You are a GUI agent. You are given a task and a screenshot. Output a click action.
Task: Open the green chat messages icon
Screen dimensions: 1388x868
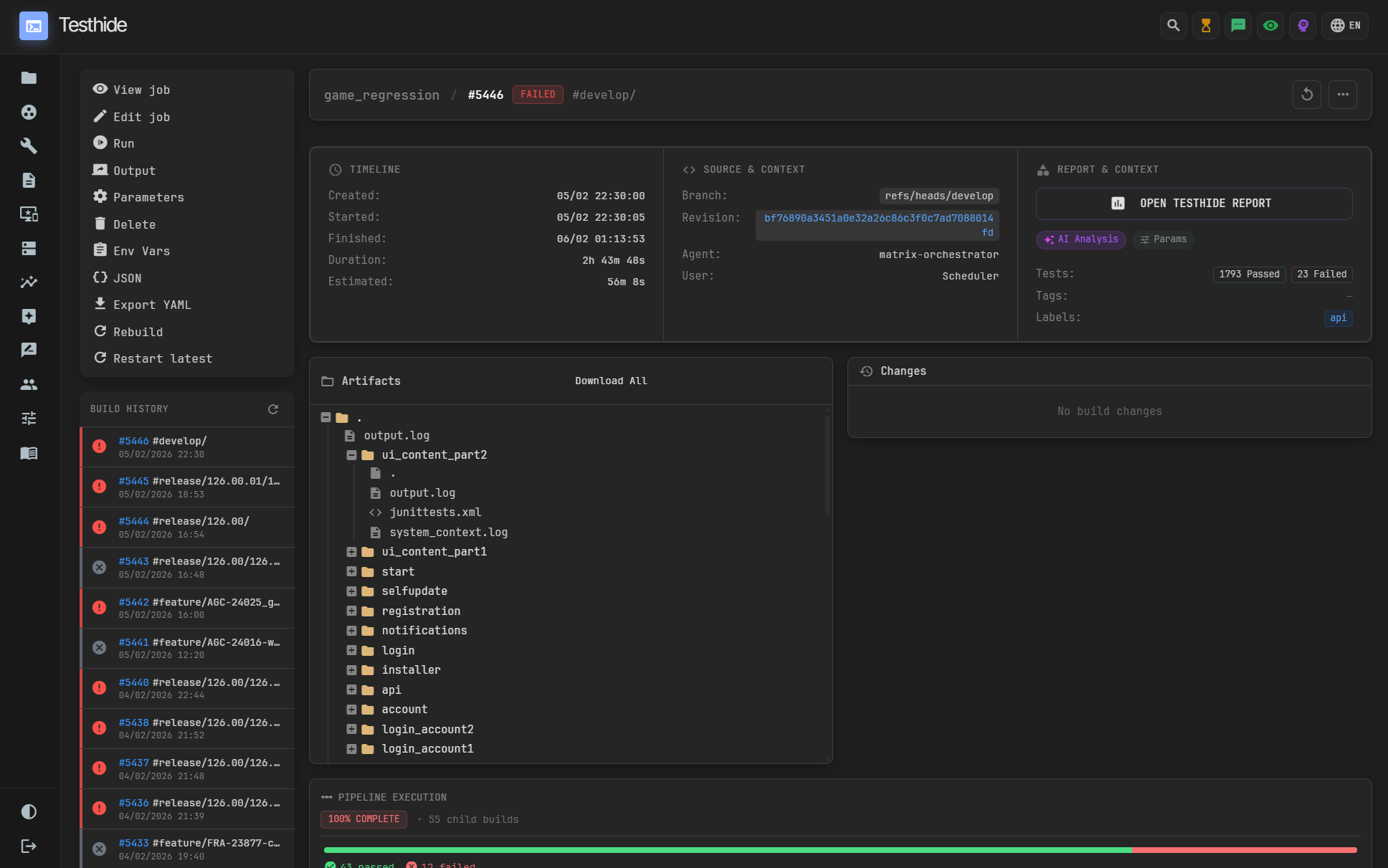coord(1237,25)
